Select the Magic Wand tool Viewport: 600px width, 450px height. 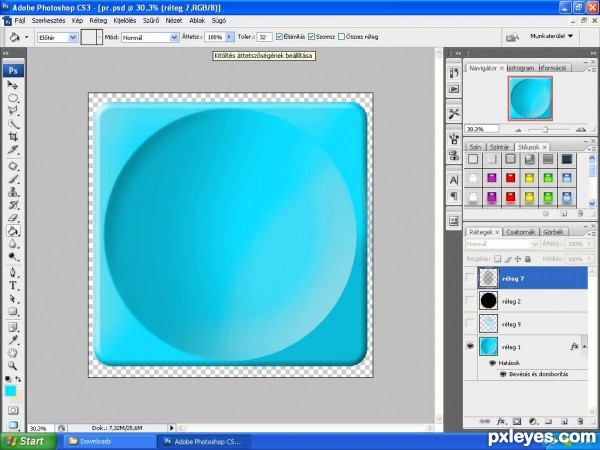pyautogui.click(x=13, y=124)
